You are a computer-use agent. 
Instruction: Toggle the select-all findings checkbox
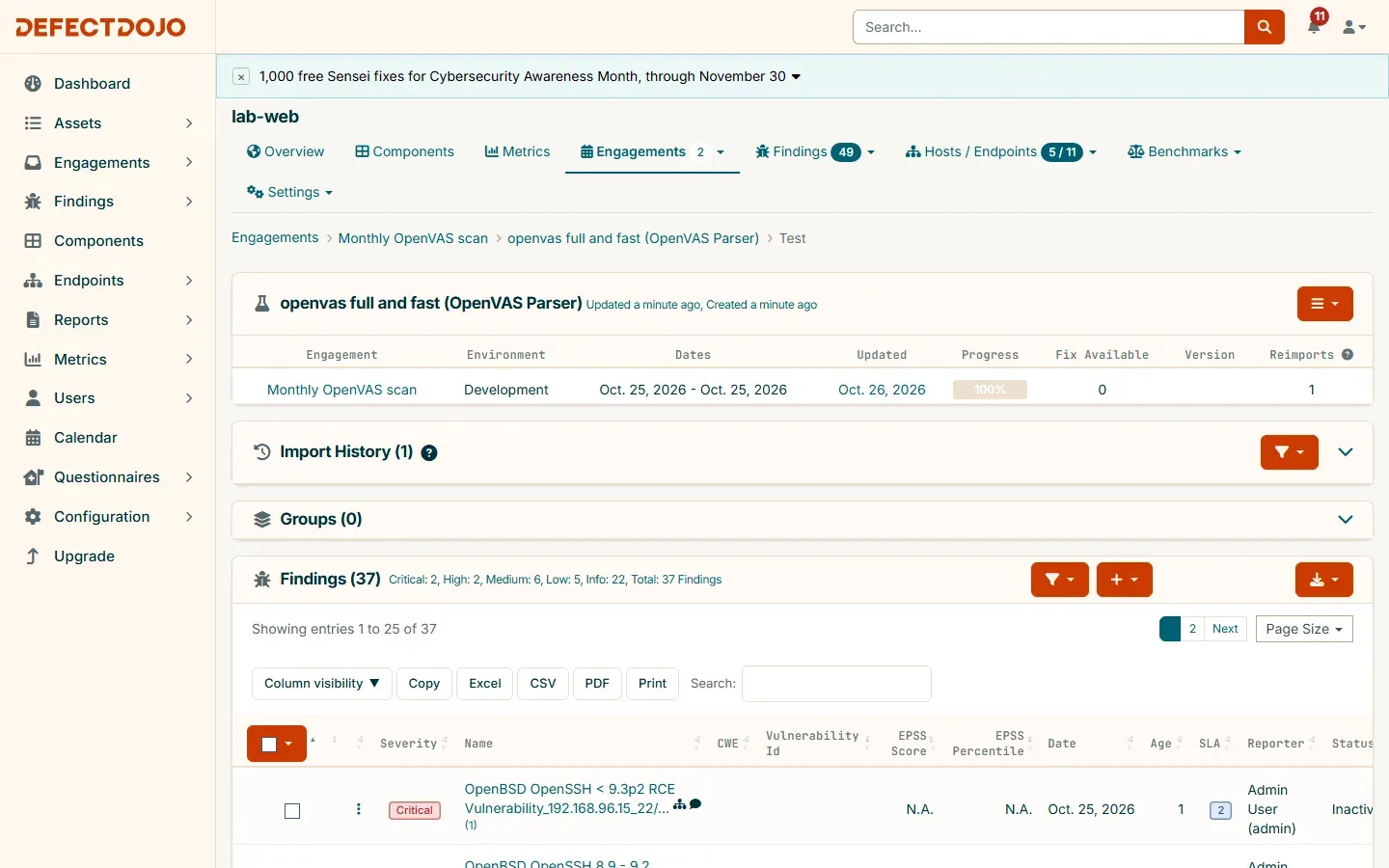point(269,744)
